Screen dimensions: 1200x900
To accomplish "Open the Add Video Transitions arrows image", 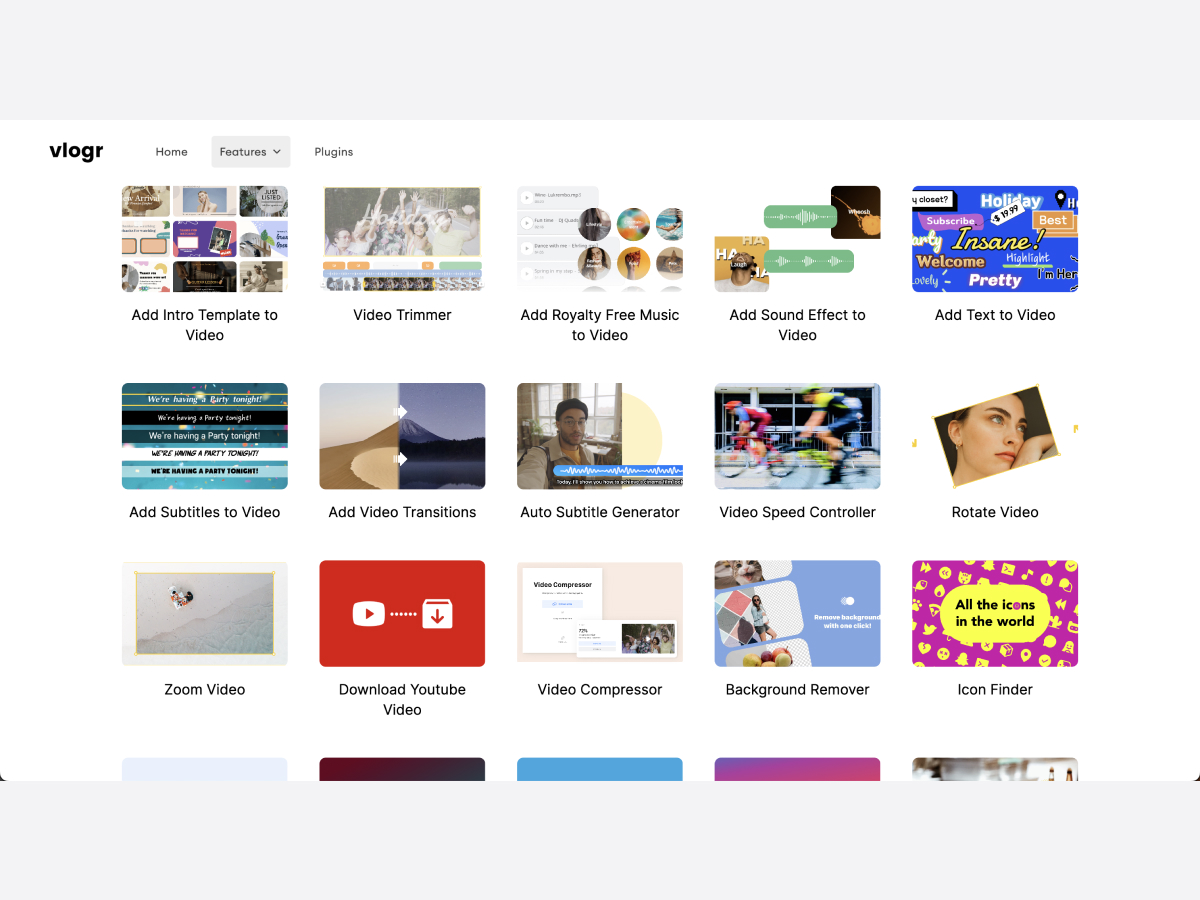I will click(402, 436).
